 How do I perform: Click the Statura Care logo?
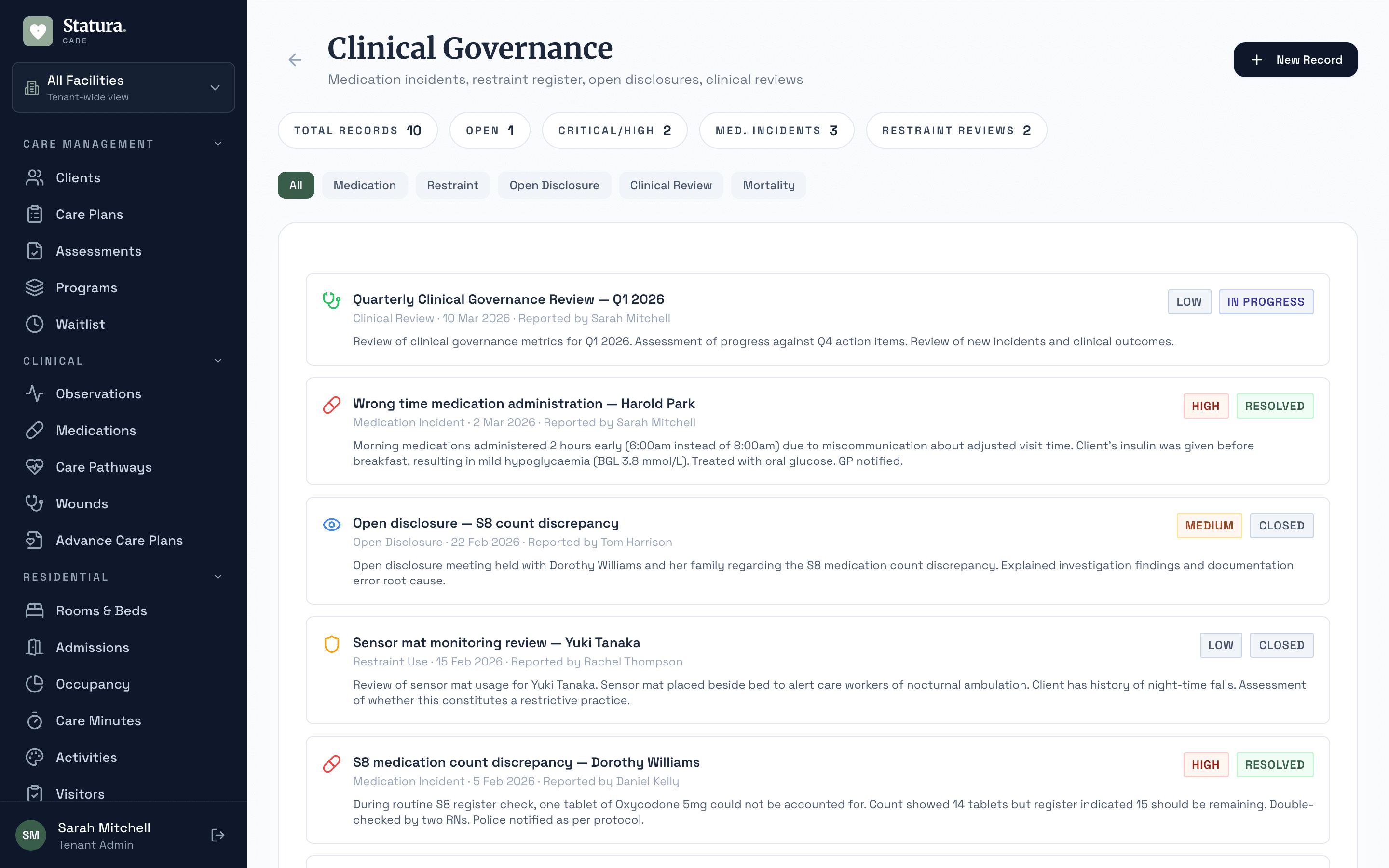pyautogui.click(x=75, y=30)
